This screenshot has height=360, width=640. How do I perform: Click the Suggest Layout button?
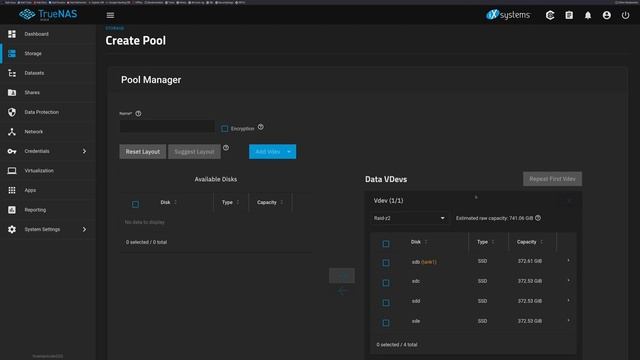(194, 152)
